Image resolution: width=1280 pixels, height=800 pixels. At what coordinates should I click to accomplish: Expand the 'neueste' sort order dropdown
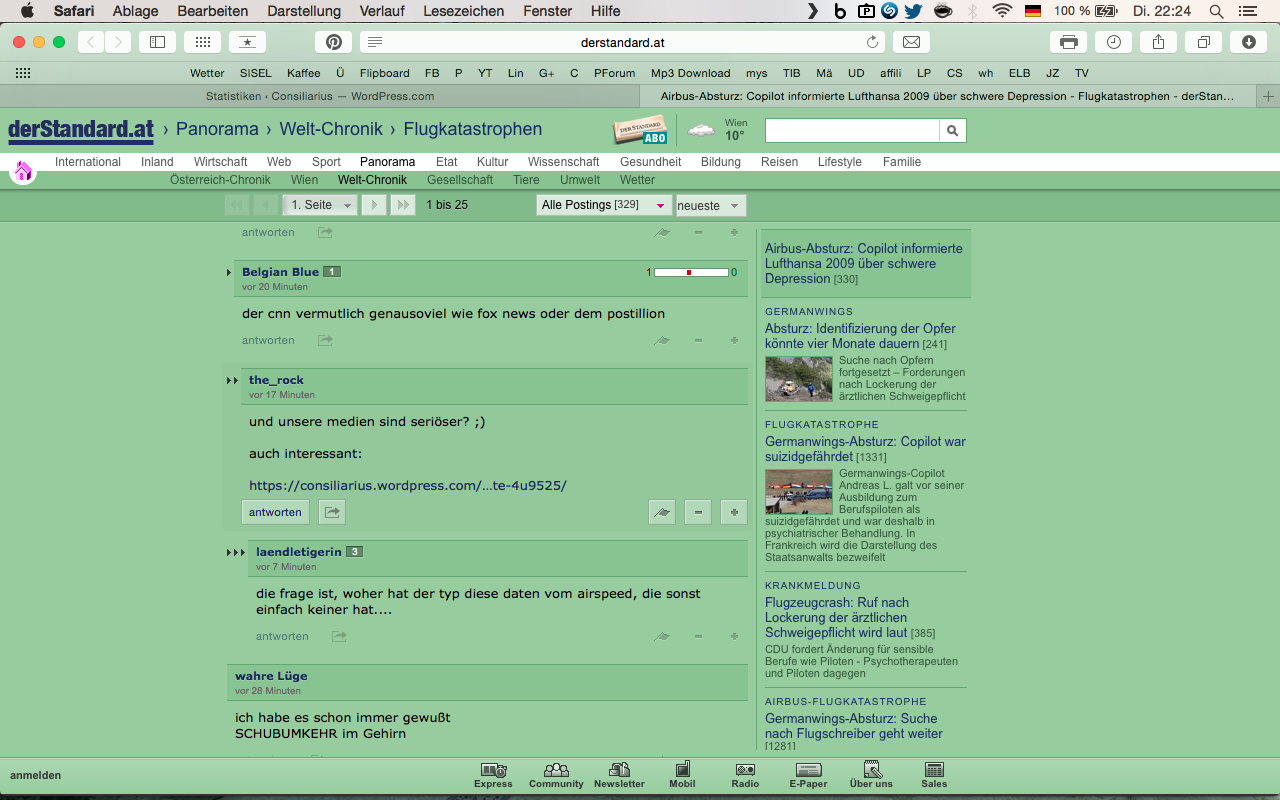pyautogui.click(x=710, y=206)
